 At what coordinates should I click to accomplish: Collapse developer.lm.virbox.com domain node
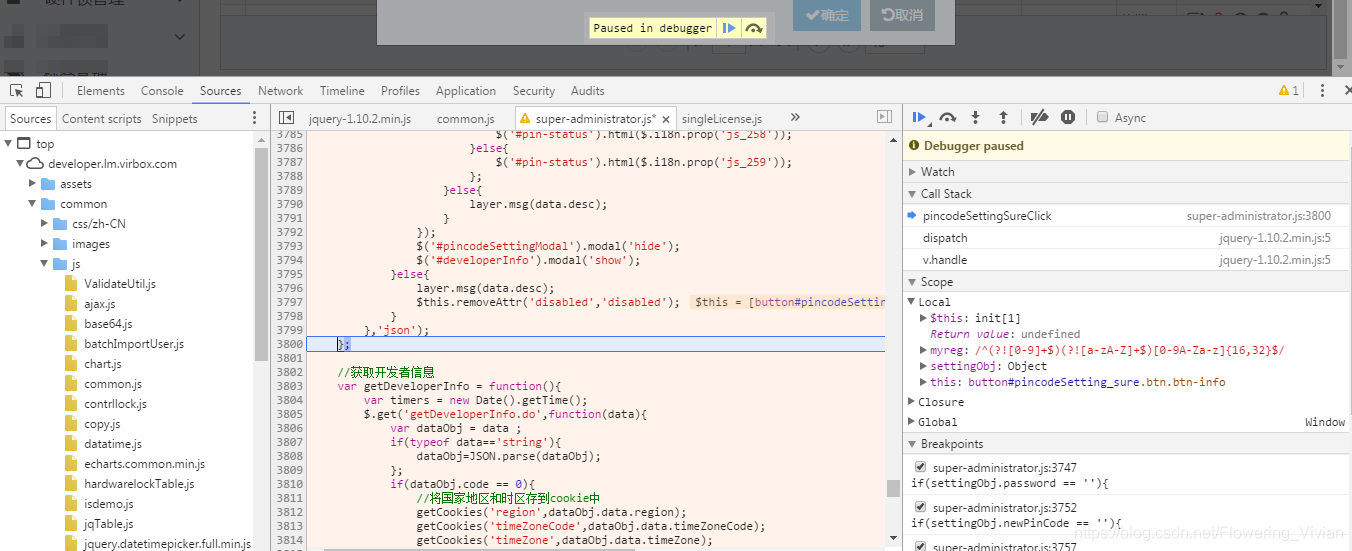click(20, 164)
